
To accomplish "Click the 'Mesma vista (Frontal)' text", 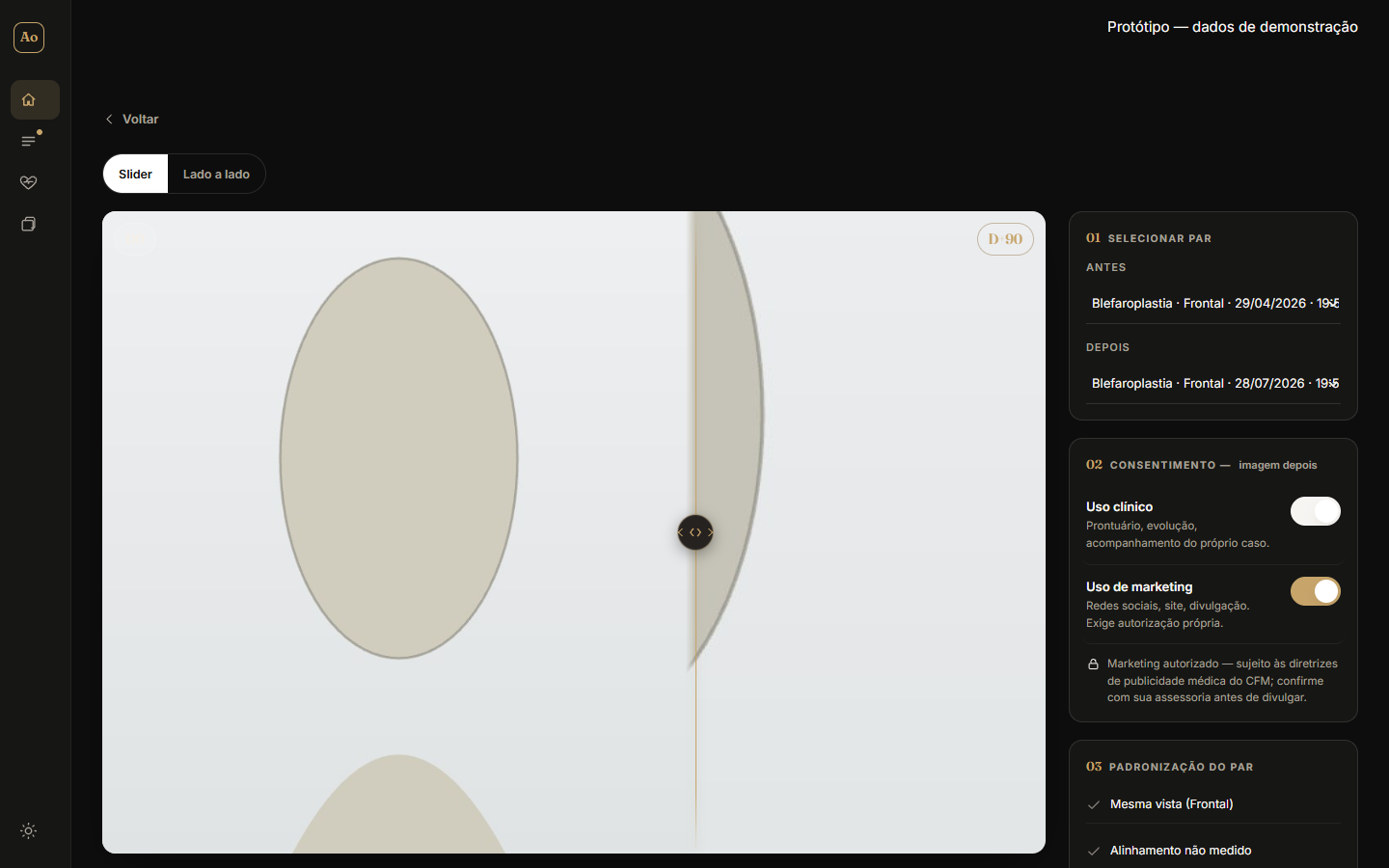I will (x=1172, y=804).
